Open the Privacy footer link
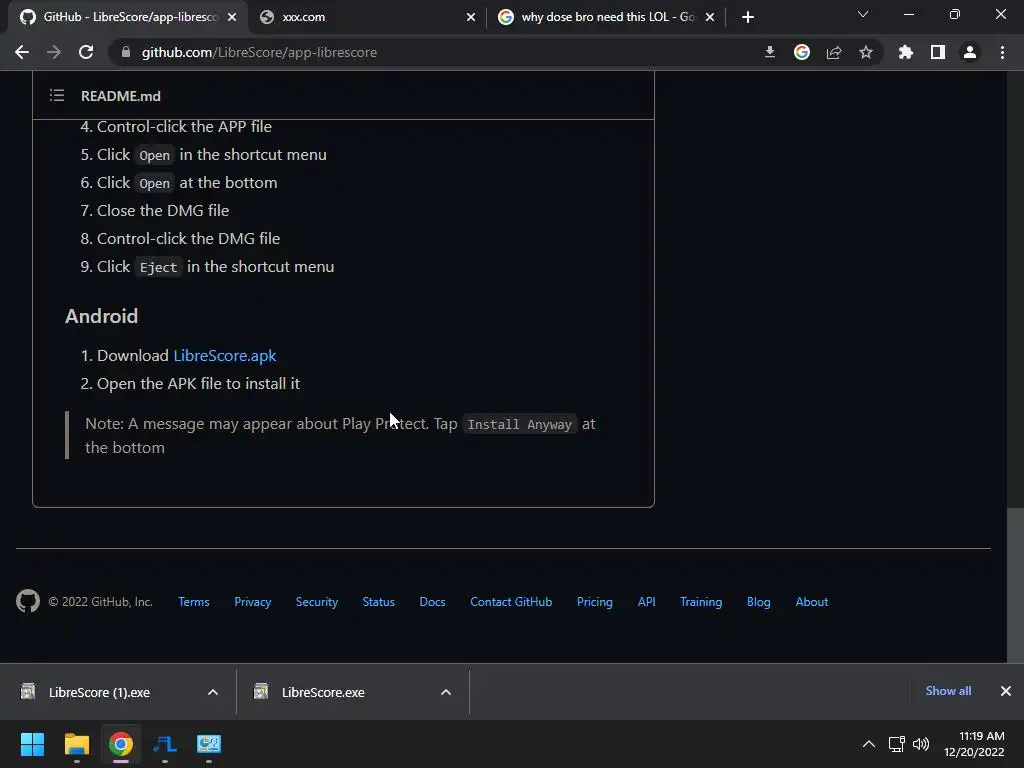The height and width of the screenshot is (768, 1024). pyautogui.click(x=253, y=602)
